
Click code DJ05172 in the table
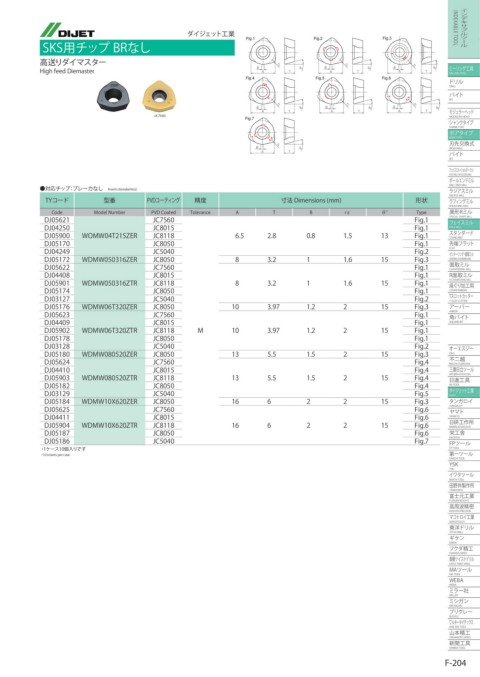pyautogui.click(x=57, y=259)
